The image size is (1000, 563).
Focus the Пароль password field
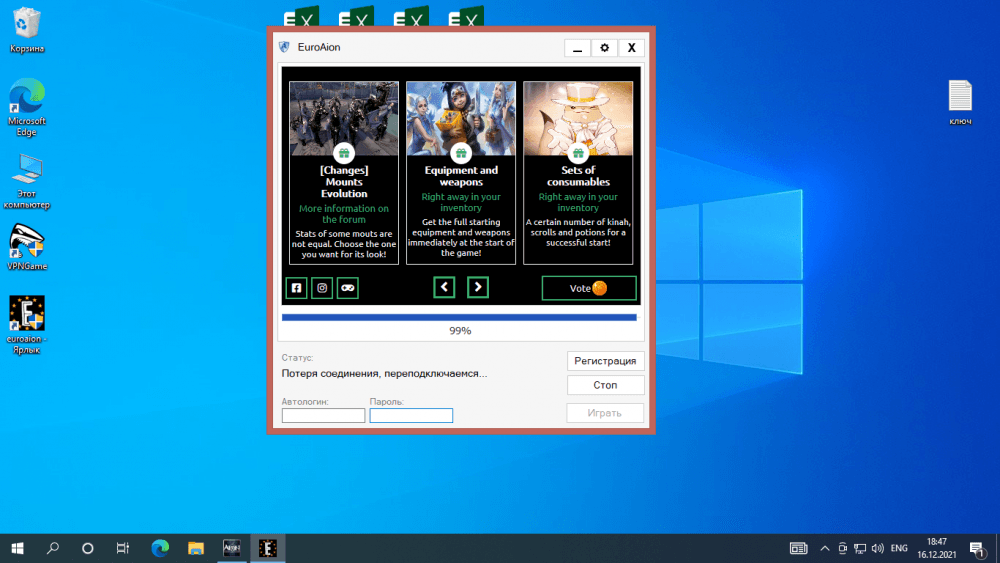(x=411, y=416)
